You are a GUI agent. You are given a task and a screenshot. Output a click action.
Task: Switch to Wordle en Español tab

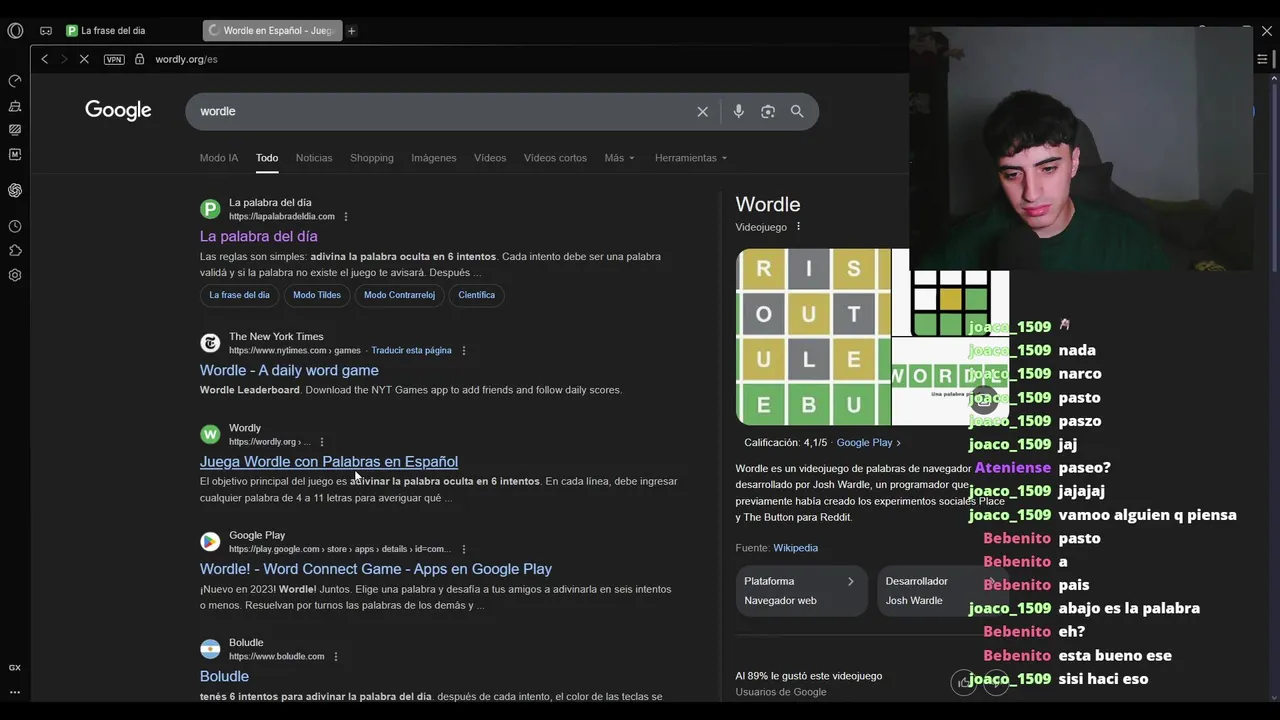pos(272,31)
